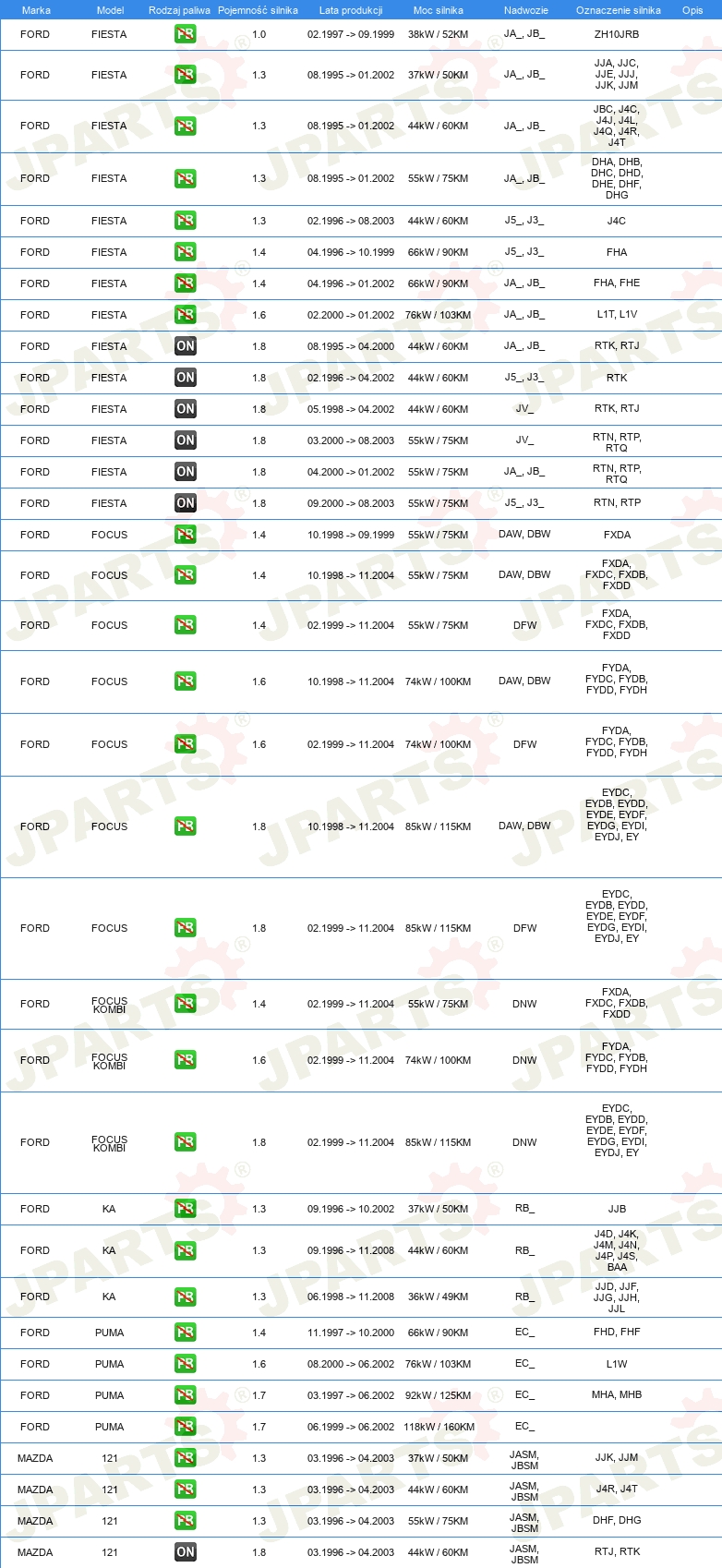Click petrol icon in Fiesta 1.4 FHA, FHE row
722x1568 pixels.
(x=186, y=283)
